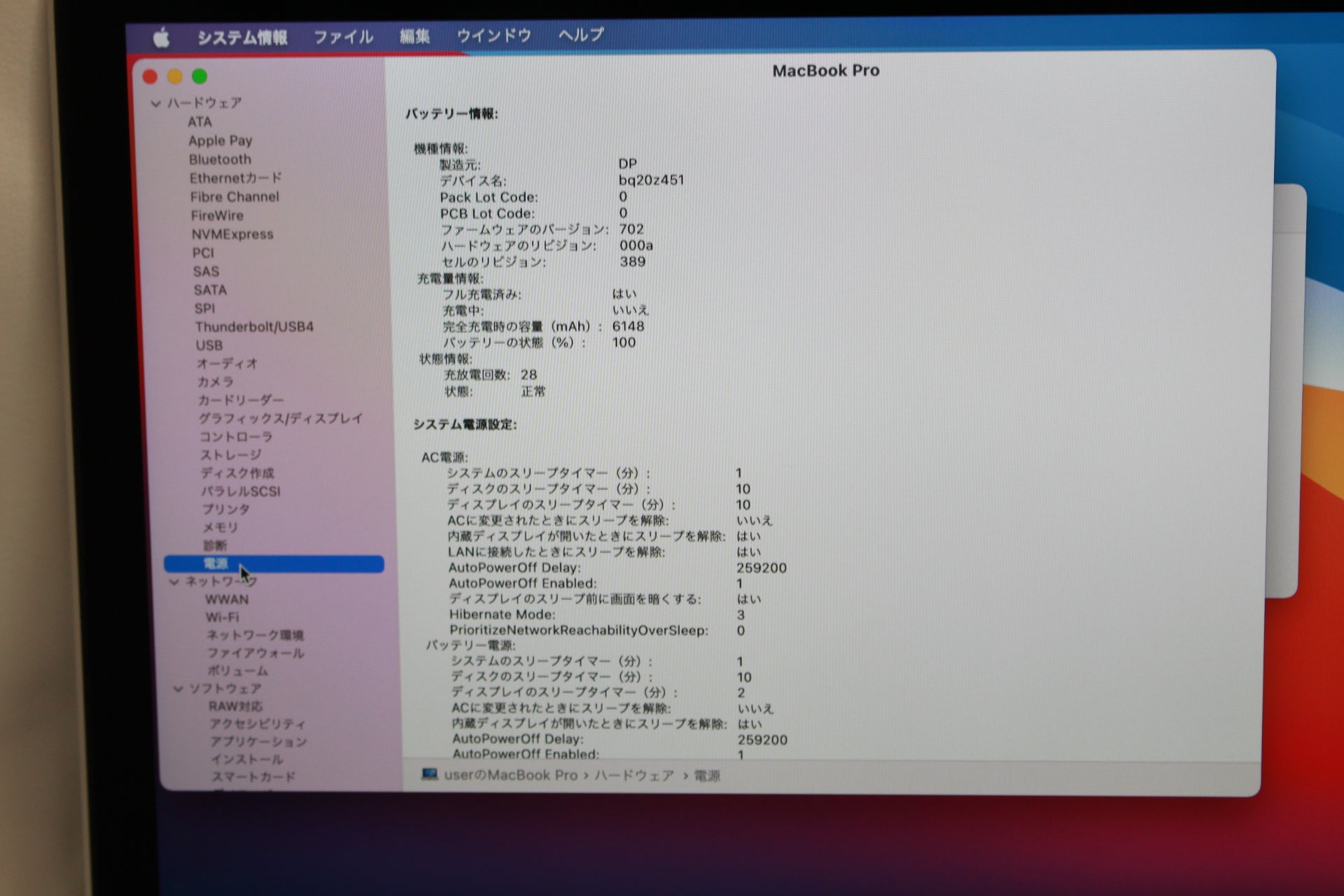Collapse the ソフトウェア section
Viewport: 1344px width, 896px height.
[178, 689]
